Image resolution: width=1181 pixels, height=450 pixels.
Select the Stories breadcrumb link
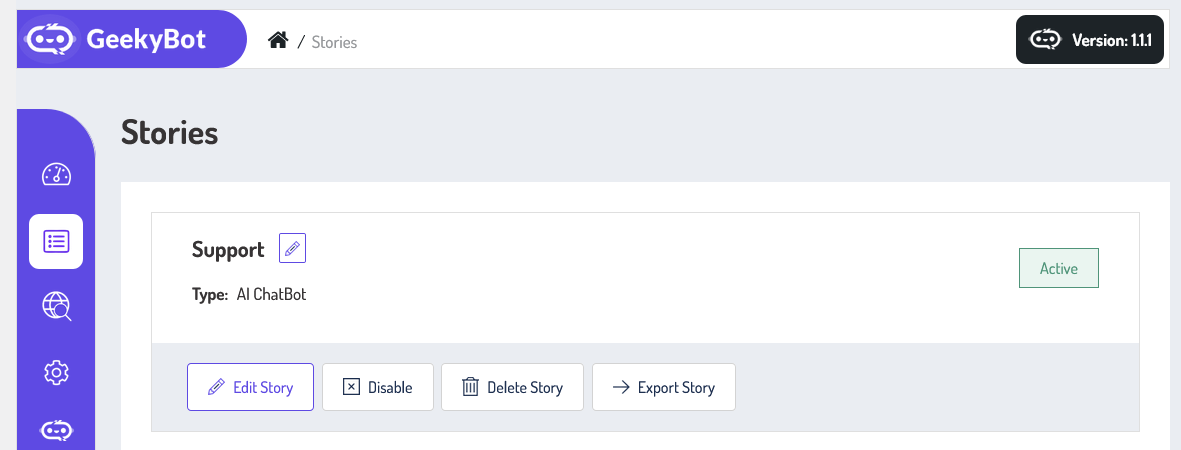tap(334, 42)
